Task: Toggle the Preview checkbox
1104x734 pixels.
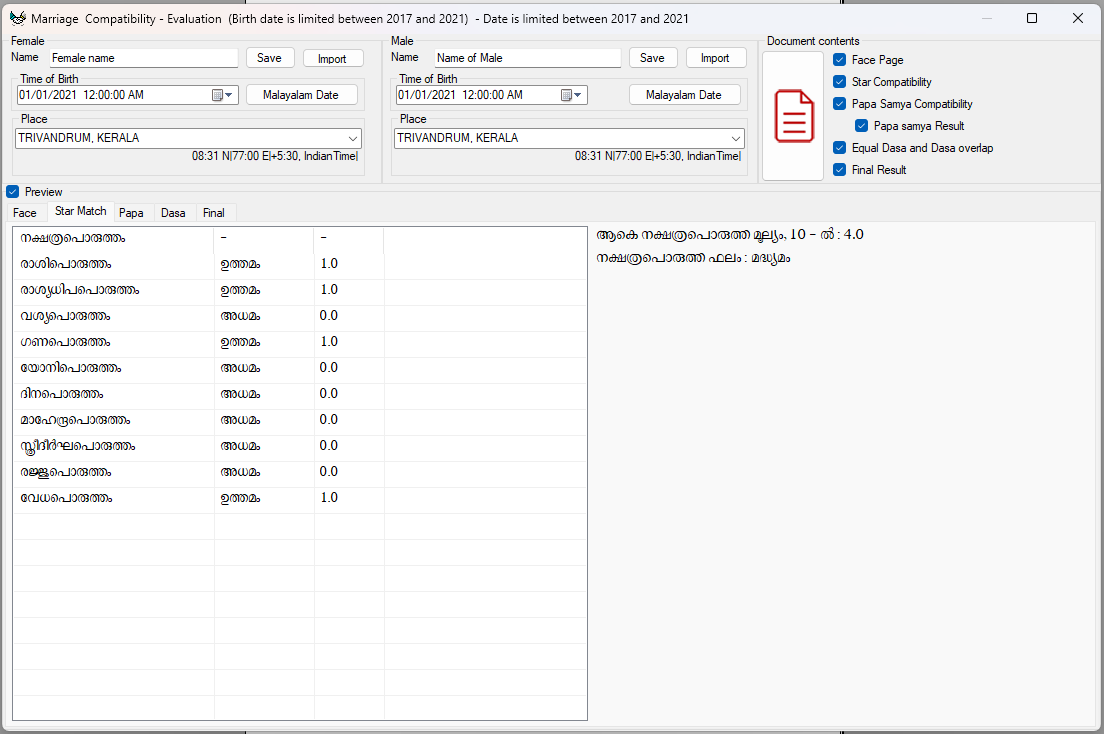Action: tap(13, 192)
